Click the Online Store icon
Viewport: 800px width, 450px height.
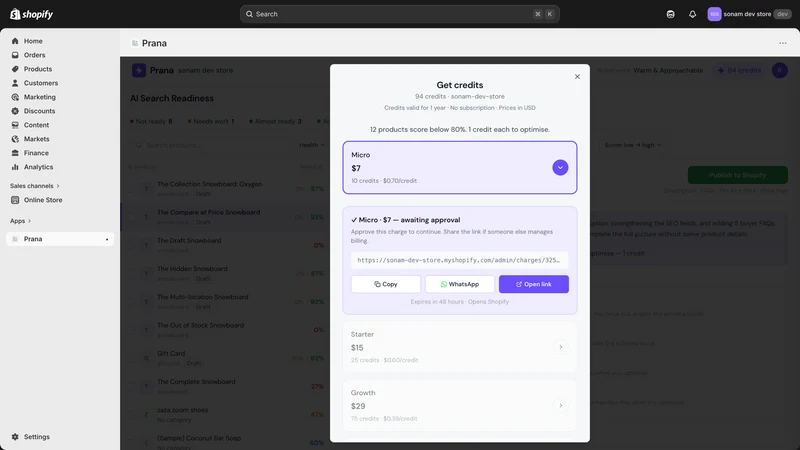(x=15, y=200)
